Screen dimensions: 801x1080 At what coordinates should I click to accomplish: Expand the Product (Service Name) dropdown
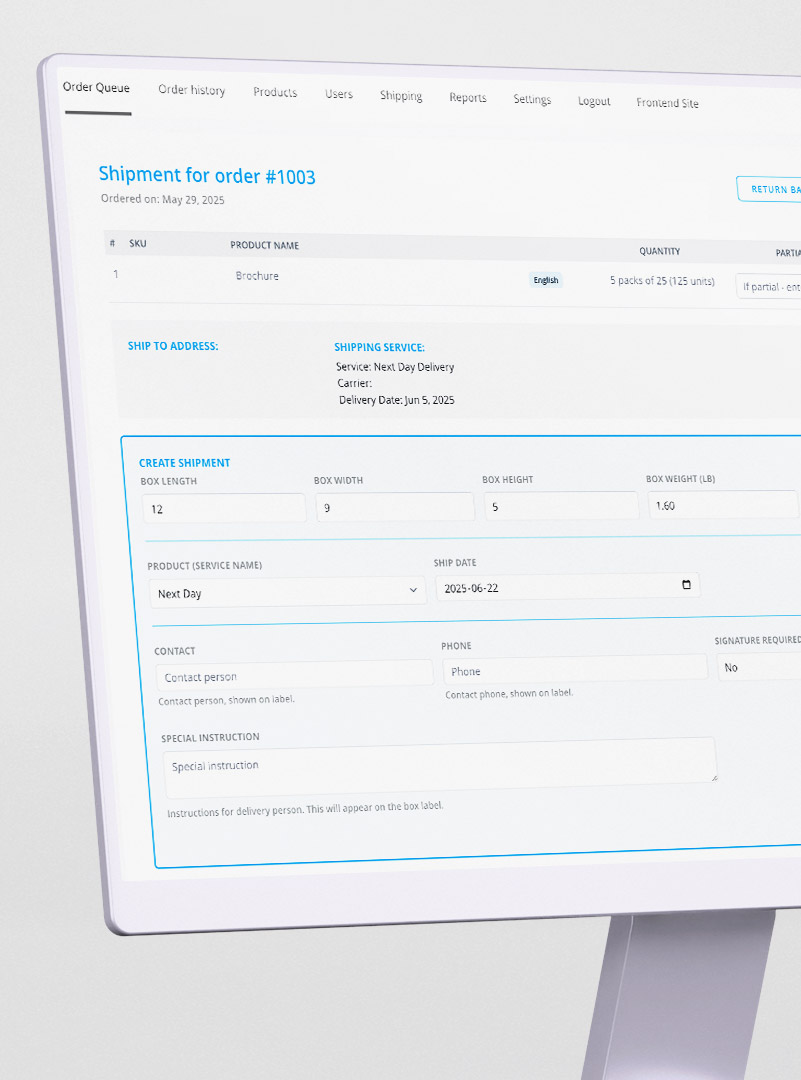pyautogui.click(x=287, y=592)
